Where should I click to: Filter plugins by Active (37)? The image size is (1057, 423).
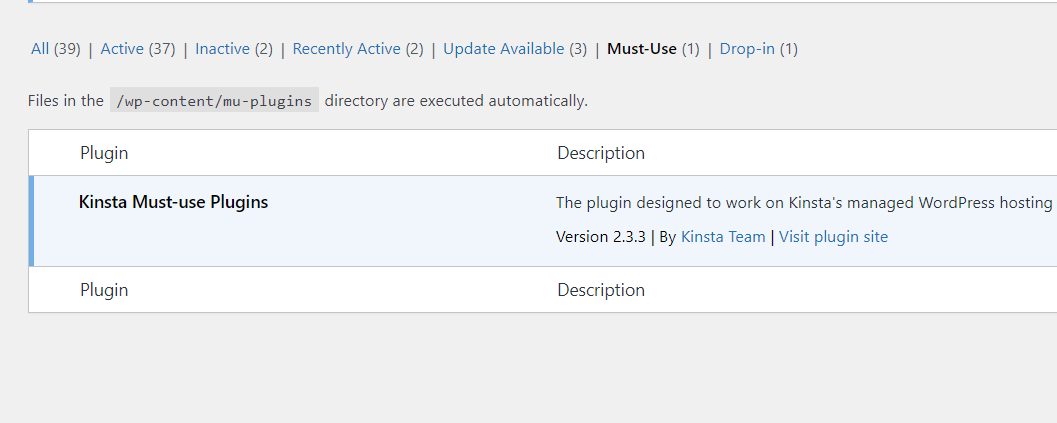click(138, 49)
